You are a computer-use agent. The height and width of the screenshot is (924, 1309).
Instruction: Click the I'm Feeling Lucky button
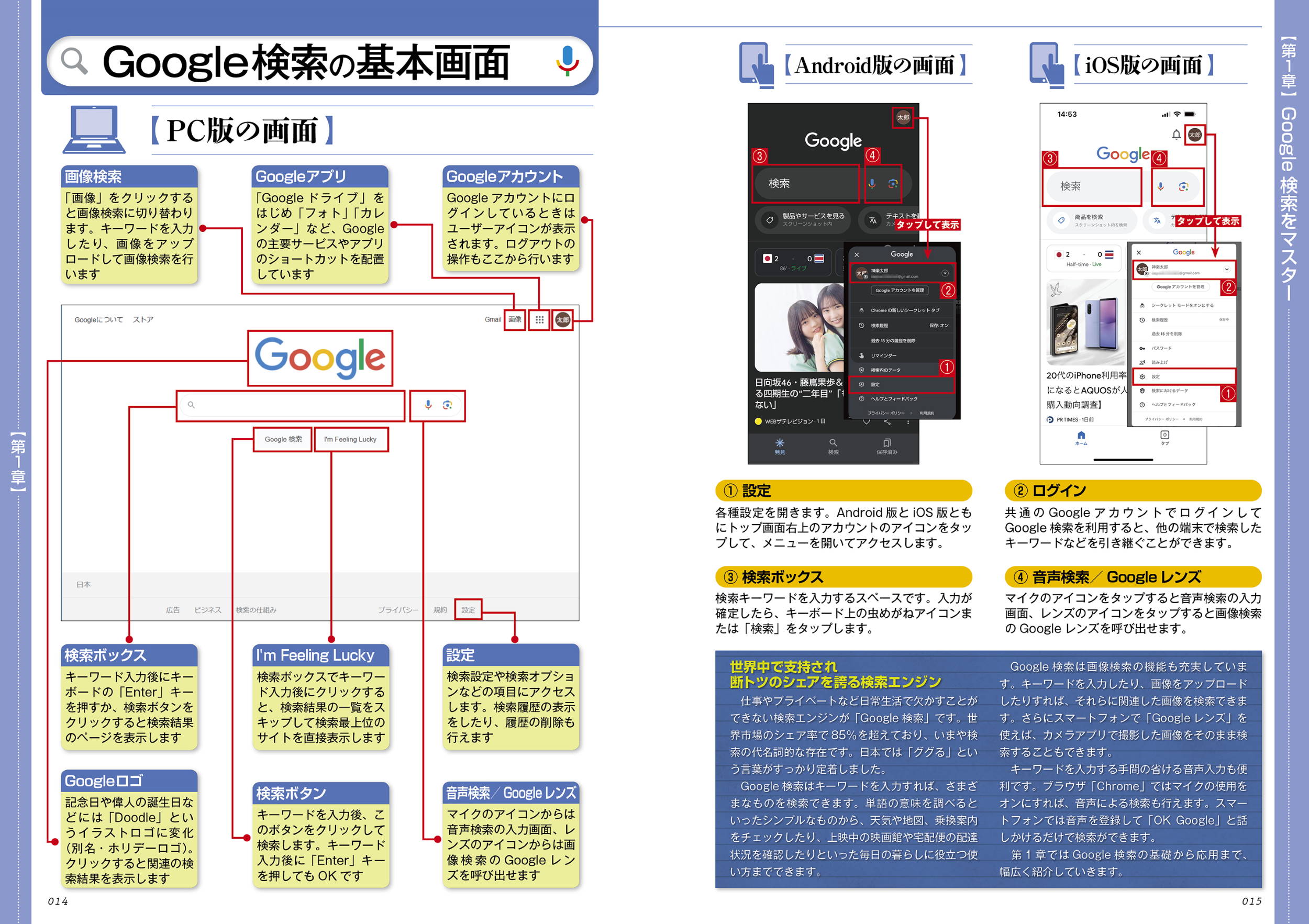tap(350, 439)
